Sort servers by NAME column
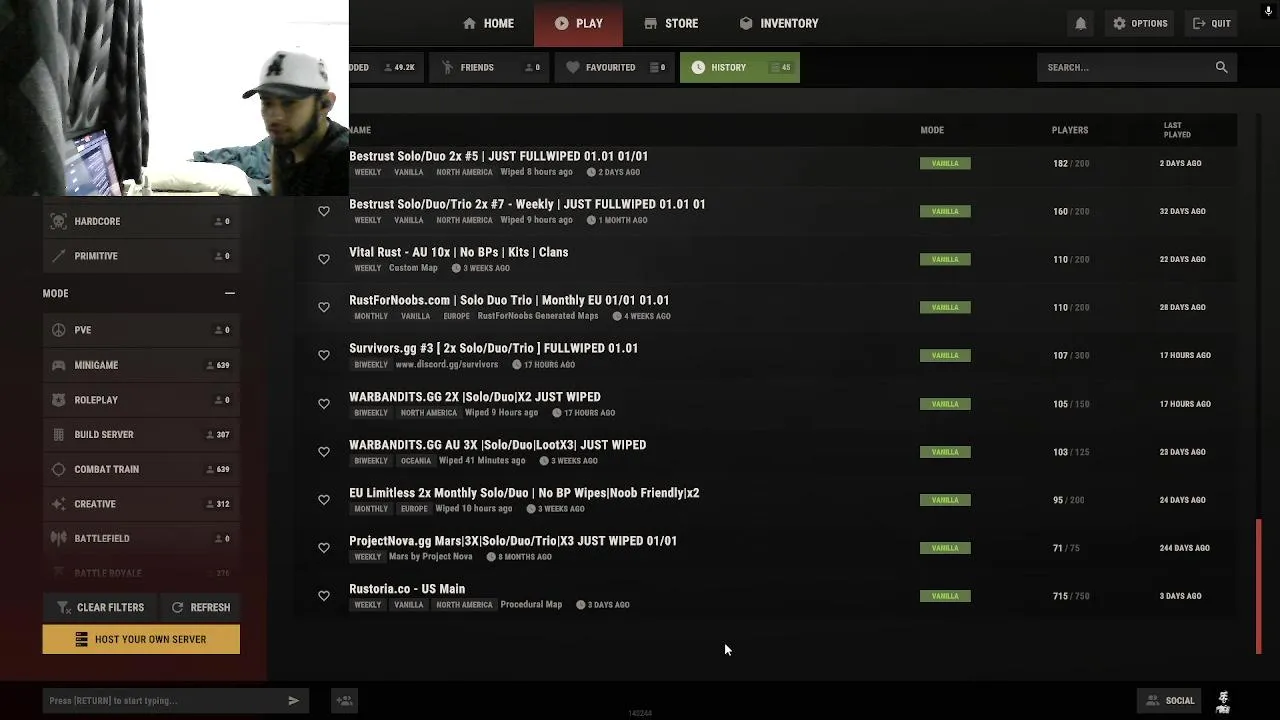Screen dimensions: 1280x720 tap(360, 130)
